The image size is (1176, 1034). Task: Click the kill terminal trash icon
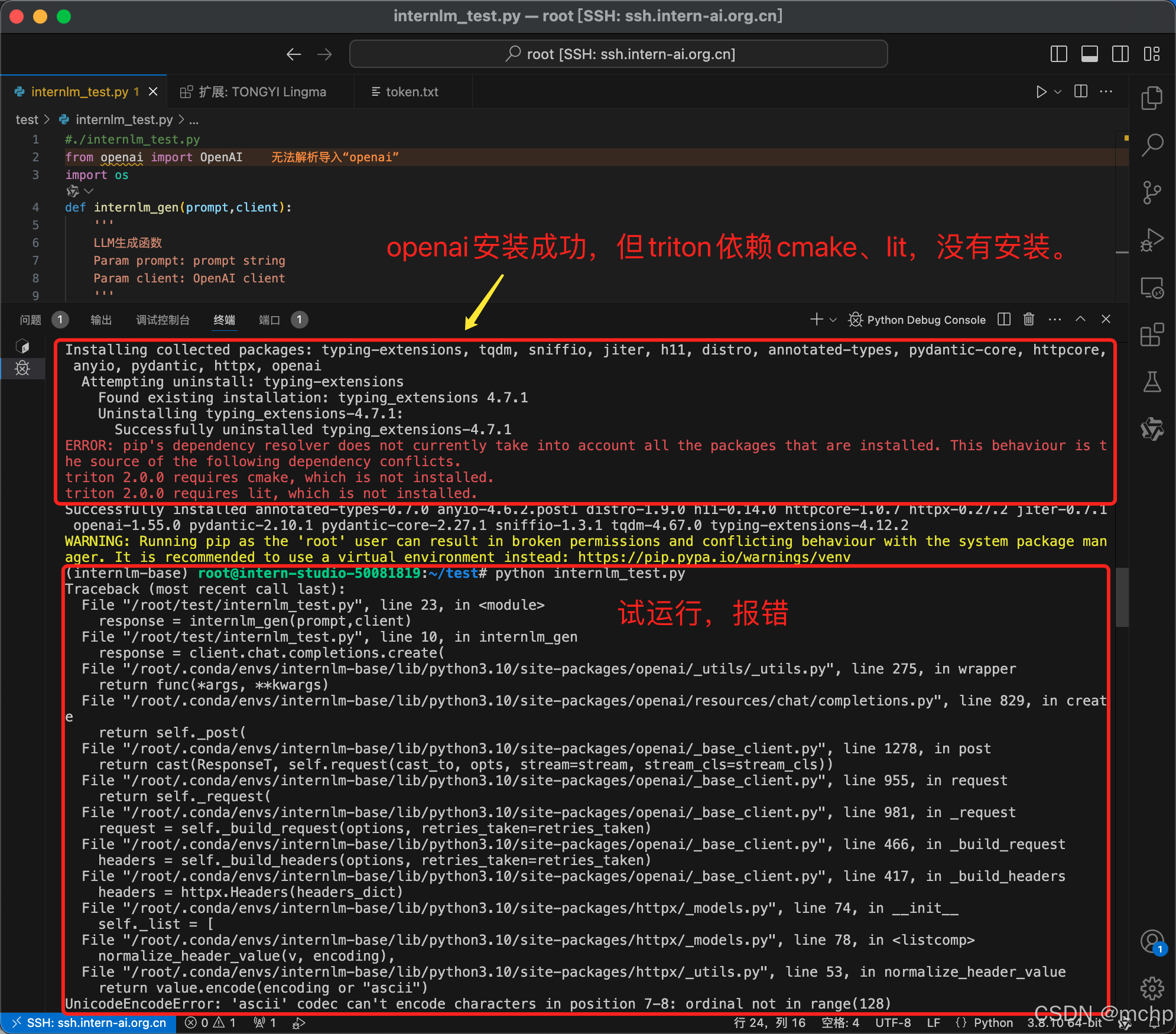(x=1029, y=320)
